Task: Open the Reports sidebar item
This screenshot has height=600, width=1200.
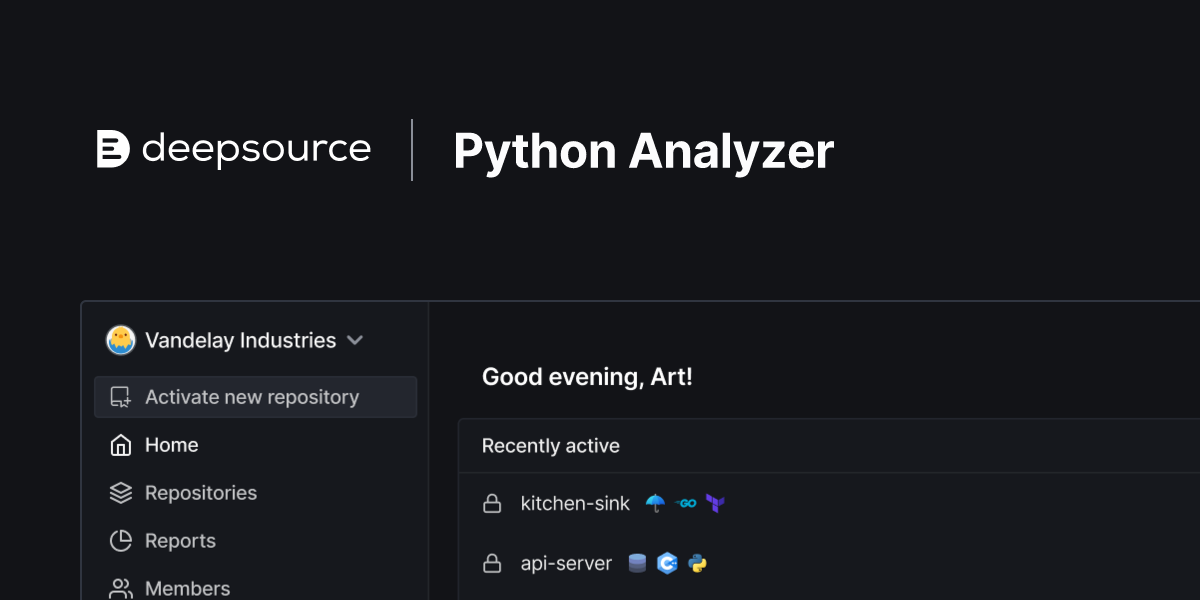Action: [x=180, y=541]
